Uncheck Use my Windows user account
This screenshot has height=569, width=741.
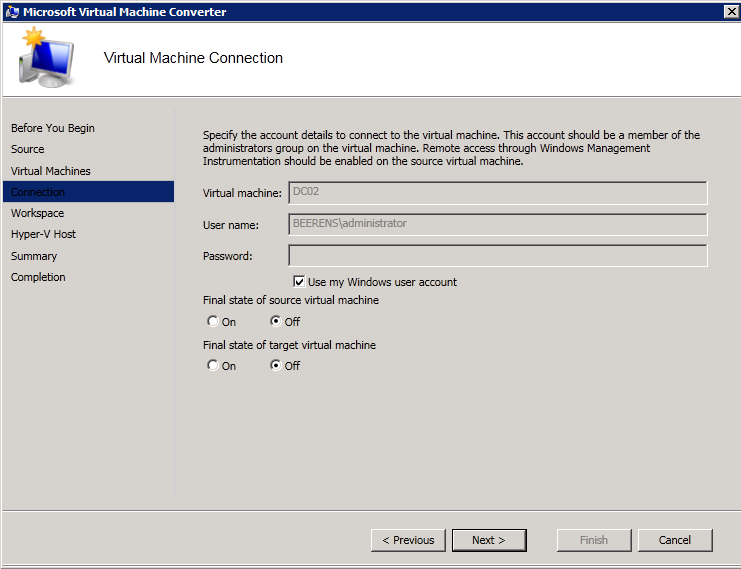click(299, 282)
